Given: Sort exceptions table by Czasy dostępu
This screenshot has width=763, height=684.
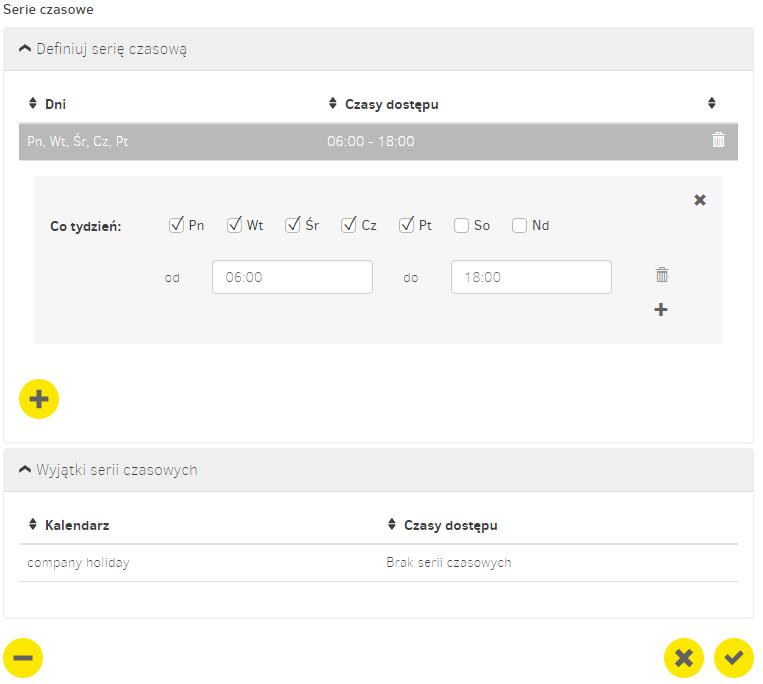Looking at the screenshot, I should pos(392,524).
